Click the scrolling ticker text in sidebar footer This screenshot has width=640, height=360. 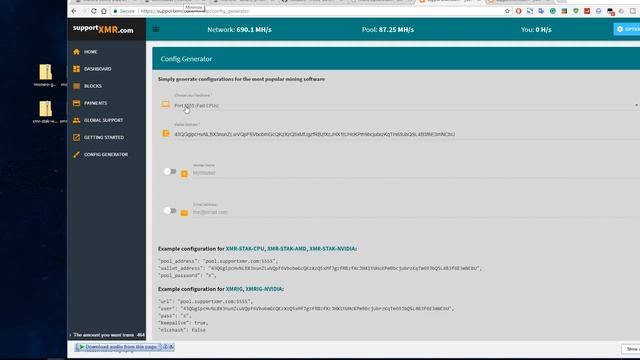(107, 335)
